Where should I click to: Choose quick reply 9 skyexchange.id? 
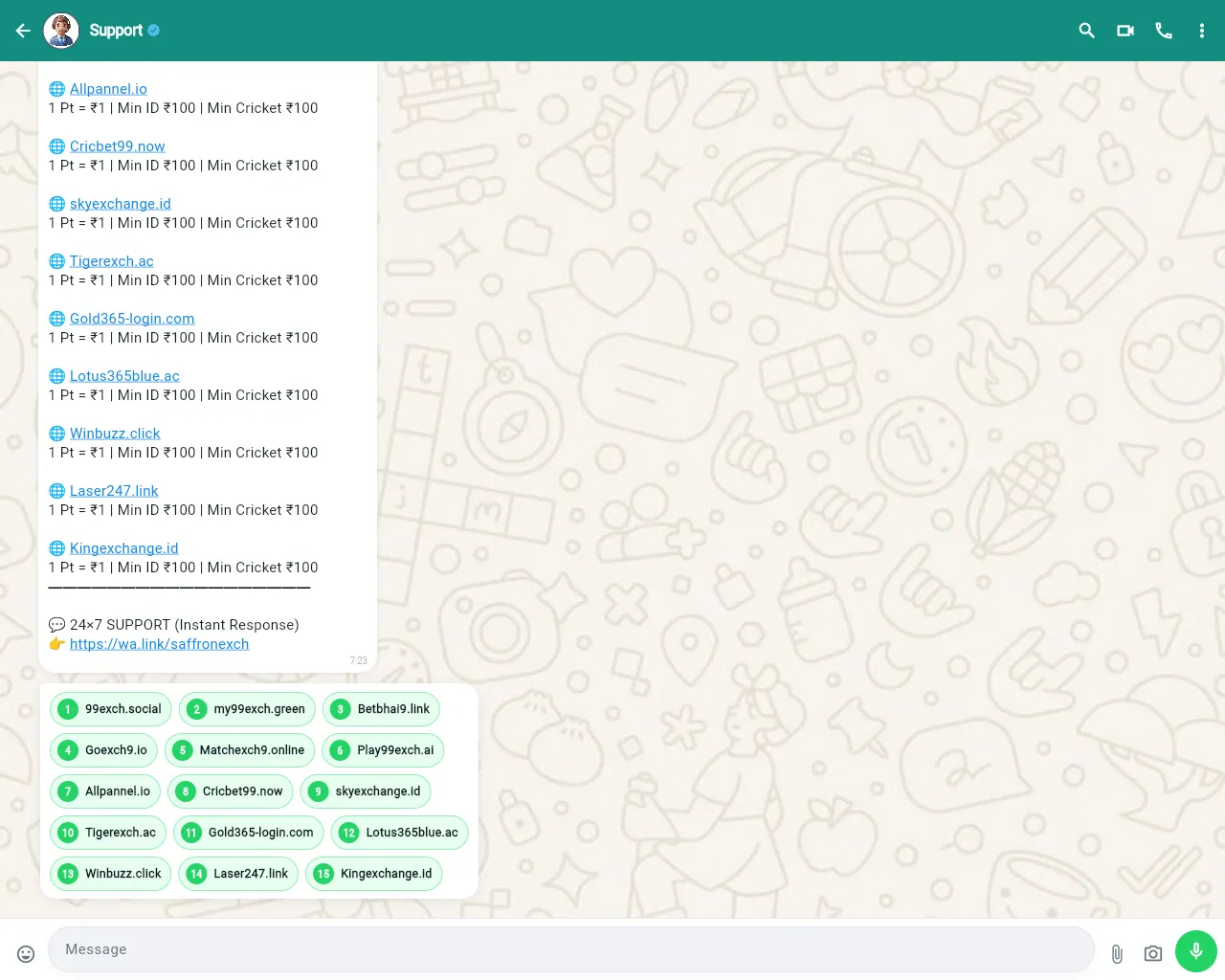[366, 791]
